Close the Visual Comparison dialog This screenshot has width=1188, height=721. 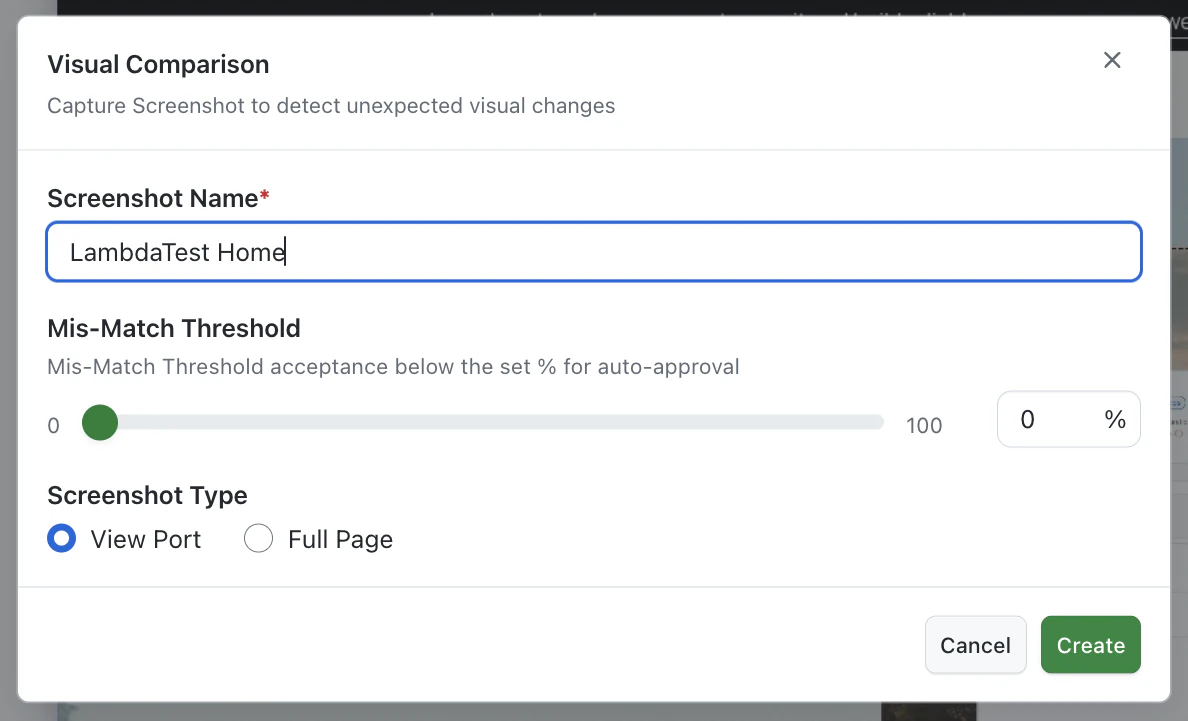[x=1111, y=60]
